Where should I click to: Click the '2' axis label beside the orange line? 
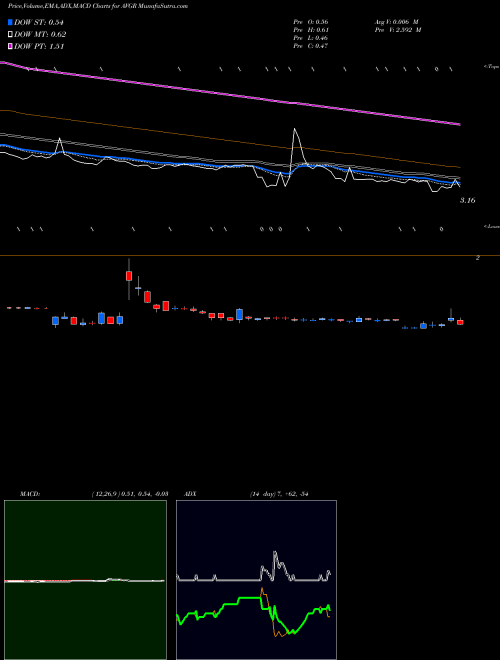point(477,258)
